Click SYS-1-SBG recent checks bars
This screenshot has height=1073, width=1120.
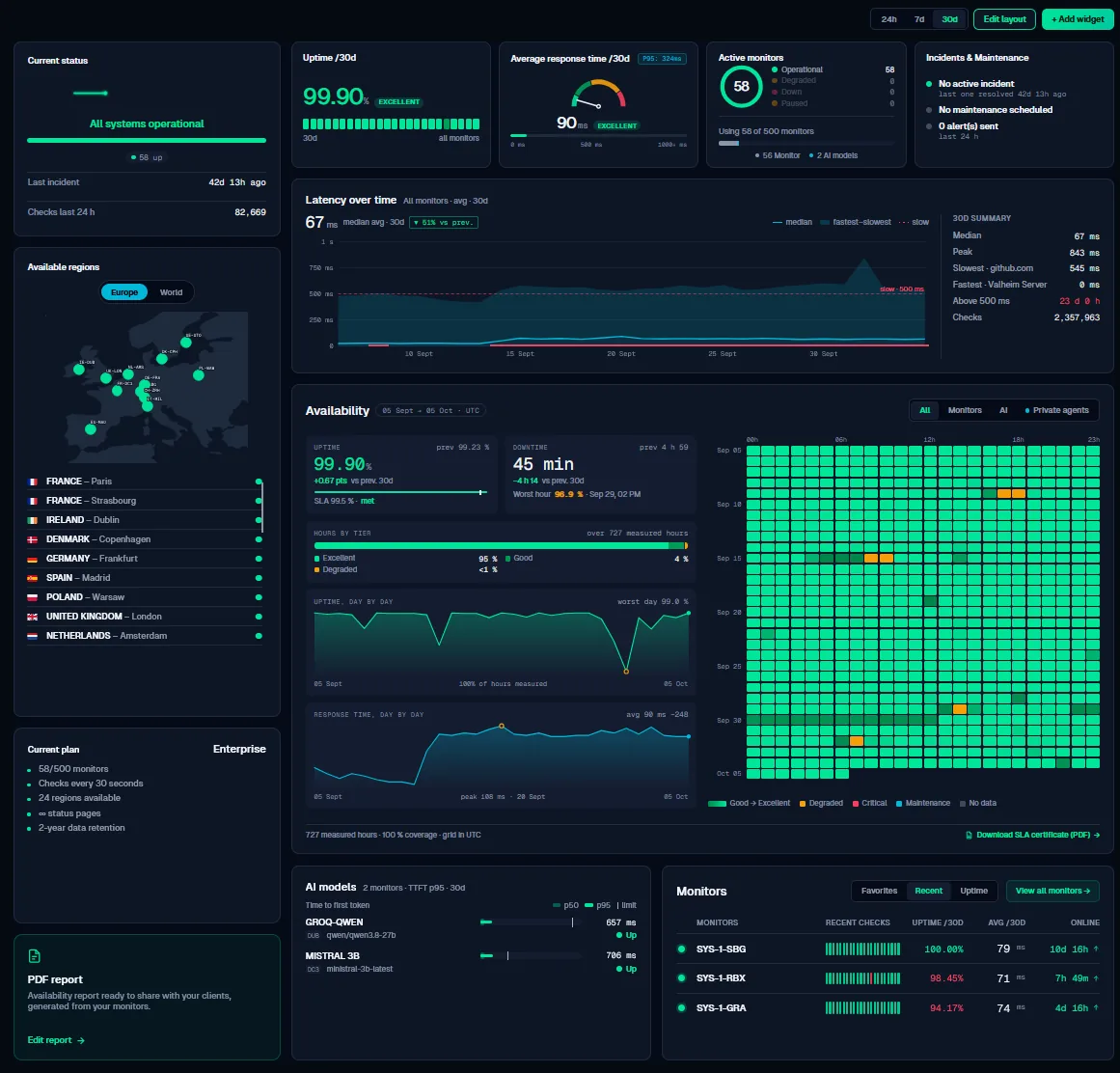pyautogui.click(x=862, y=949)
